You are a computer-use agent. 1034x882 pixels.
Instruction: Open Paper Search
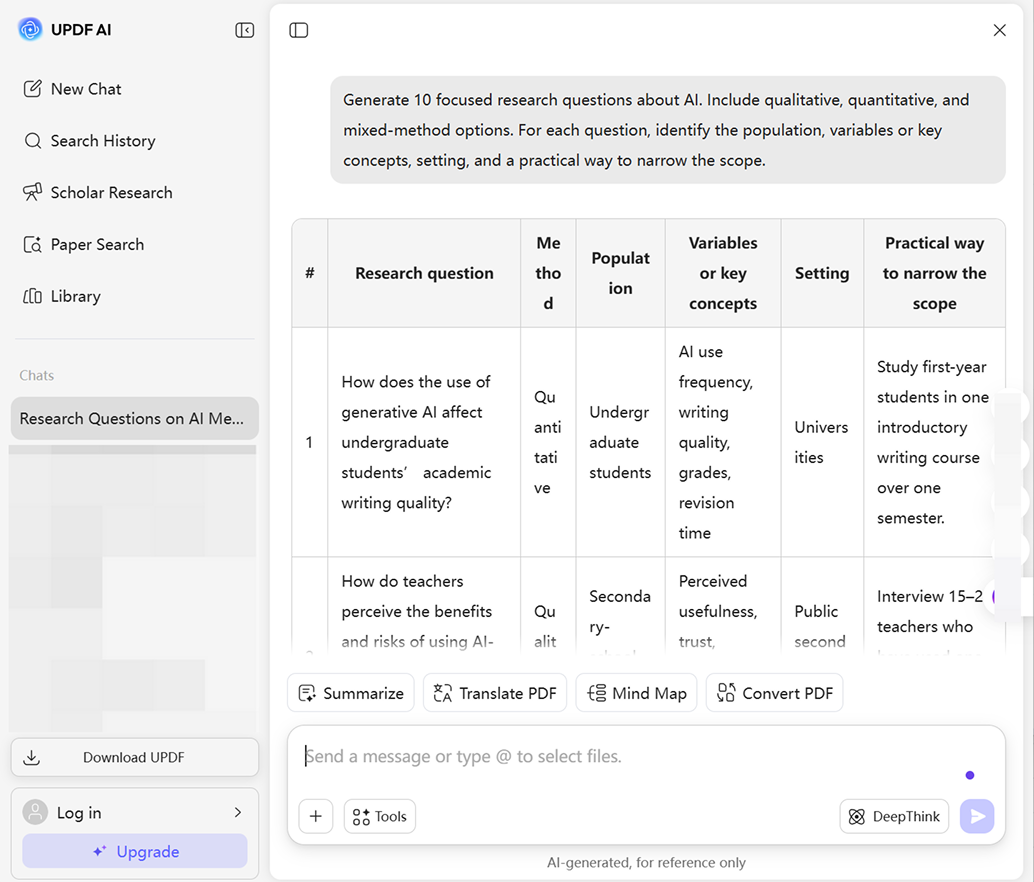point(84,245)
